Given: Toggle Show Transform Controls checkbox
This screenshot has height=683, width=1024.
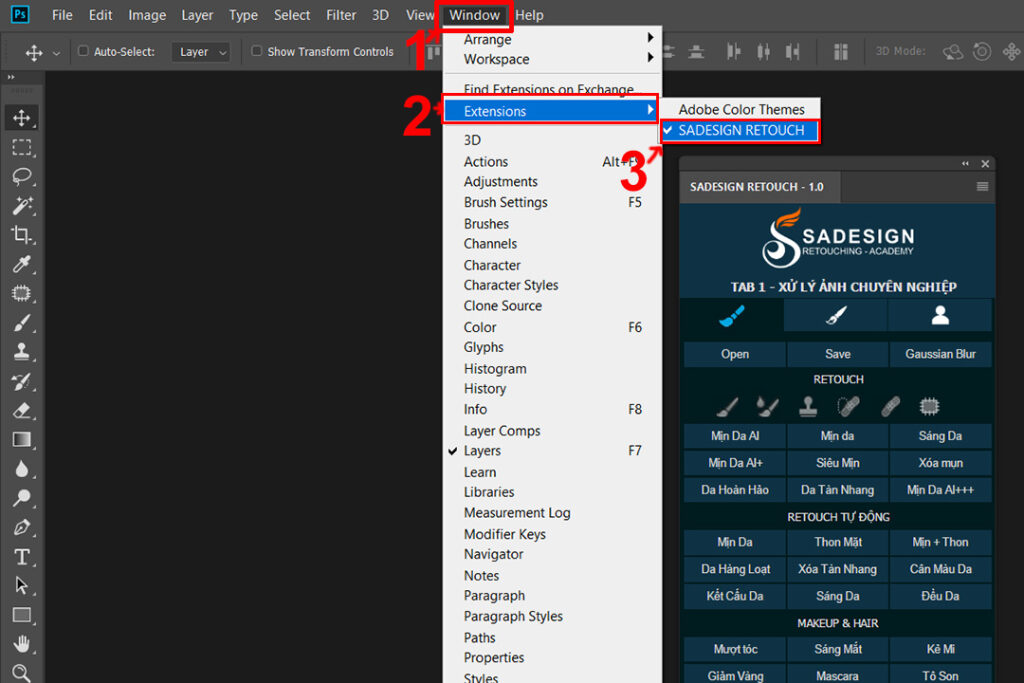Looking at the screenshot, I should [257, 52].
